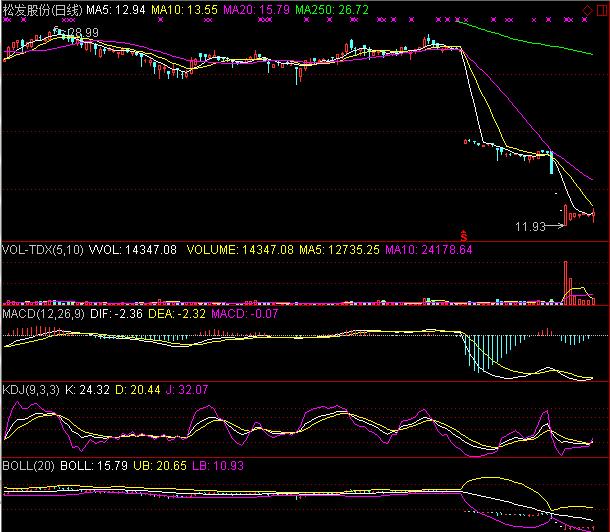Click the D: 20.44 value
Screen dimensions: 610x532
(x=138, y=390)
